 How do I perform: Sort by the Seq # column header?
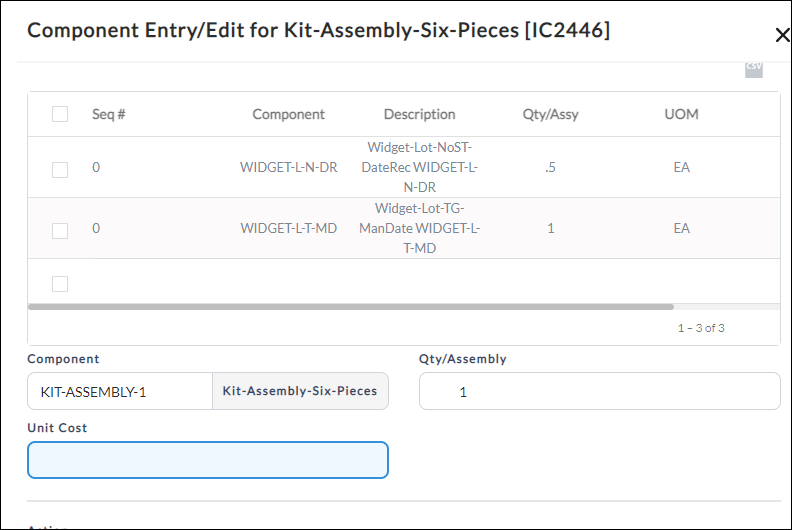click(109, 114)
